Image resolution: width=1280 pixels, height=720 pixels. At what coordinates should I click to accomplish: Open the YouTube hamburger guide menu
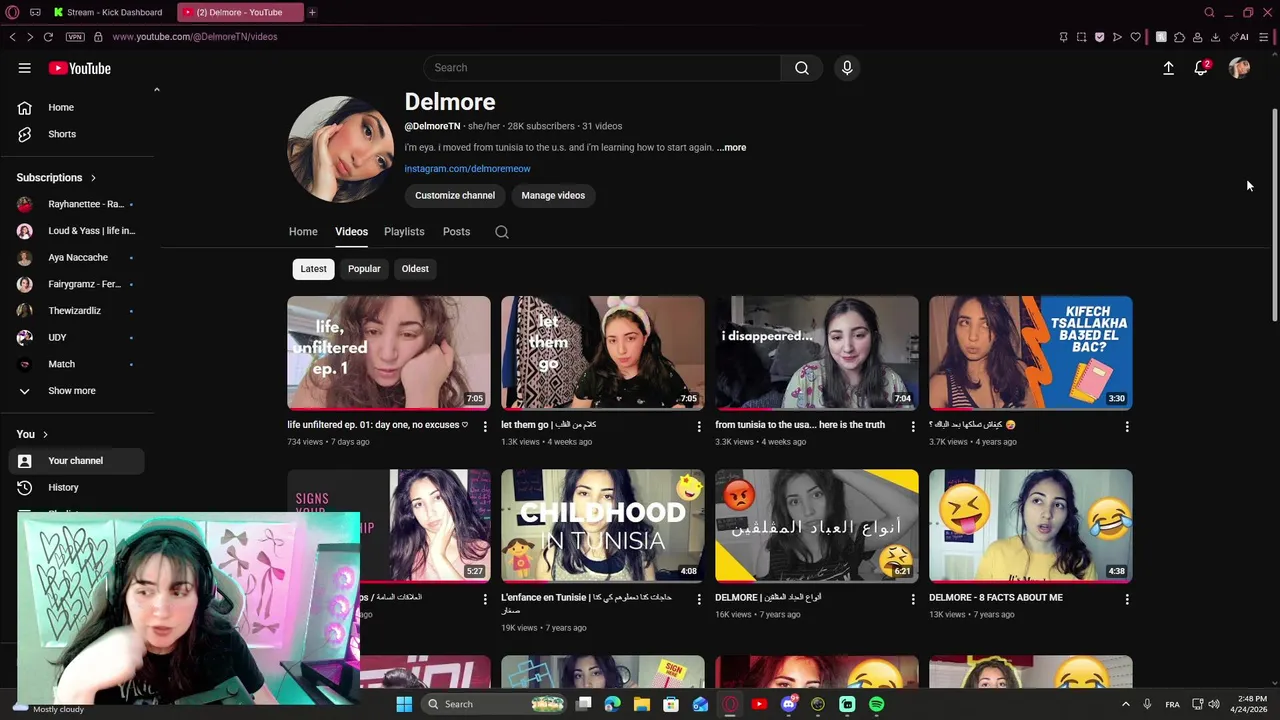click(24, 68)
